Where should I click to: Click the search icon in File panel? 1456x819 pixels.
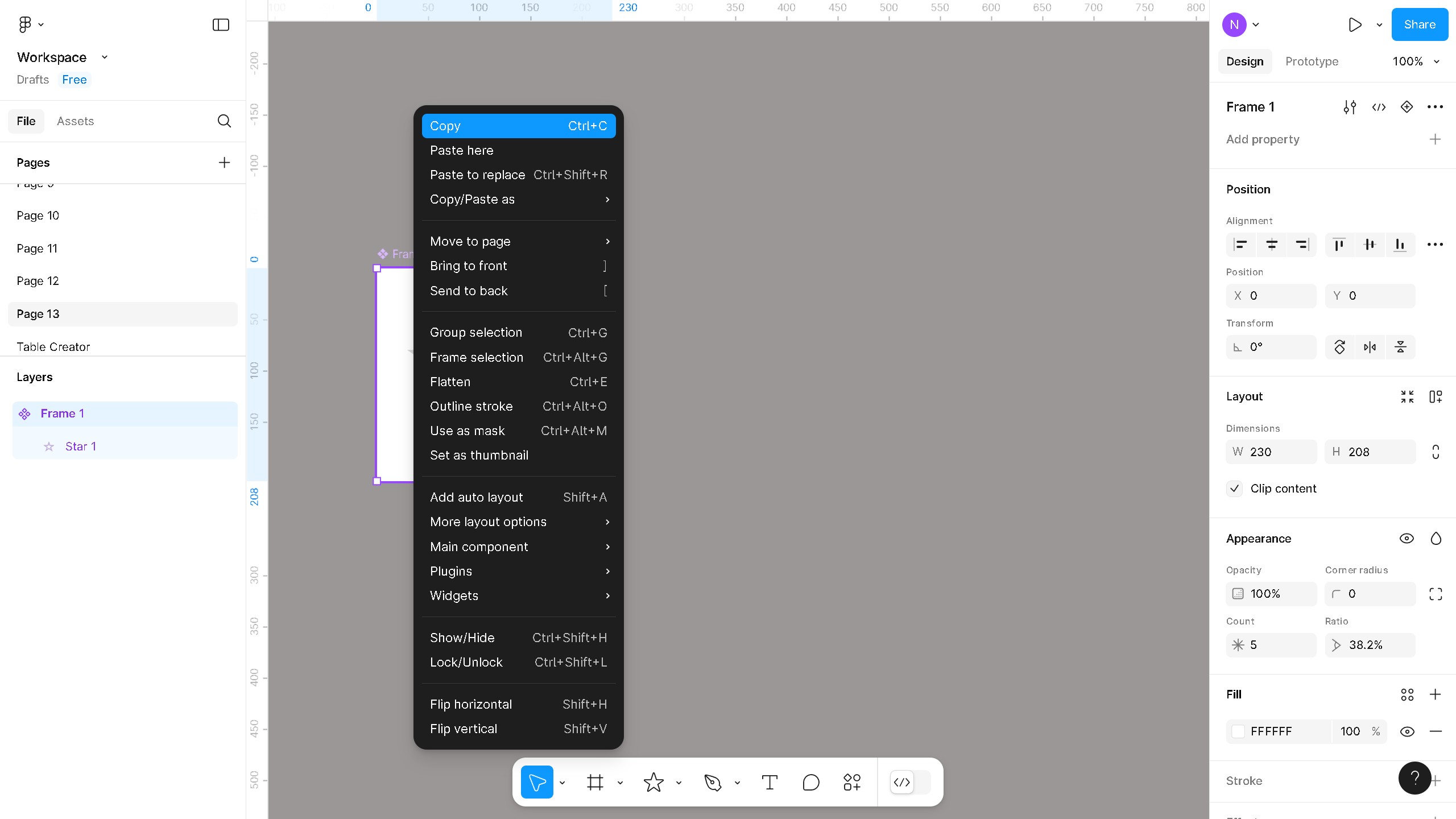pyautogui.click(x=224, y=121)
